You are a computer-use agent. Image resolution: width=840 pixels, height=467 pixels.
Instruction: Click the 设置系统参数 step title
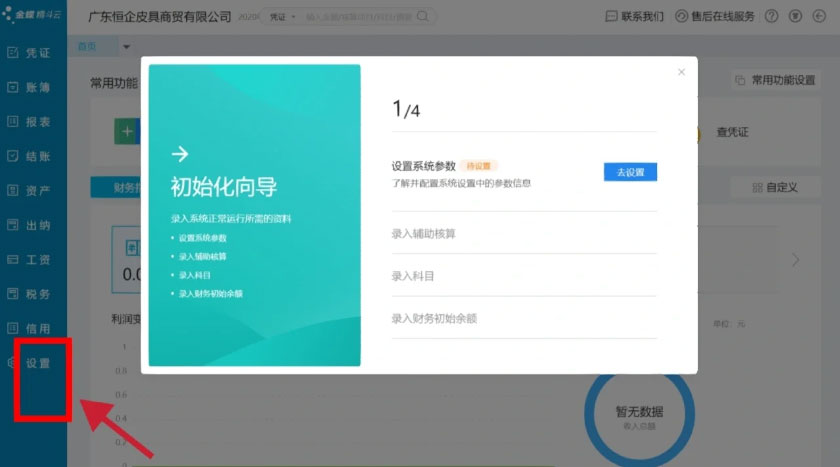tap(423, 166)
